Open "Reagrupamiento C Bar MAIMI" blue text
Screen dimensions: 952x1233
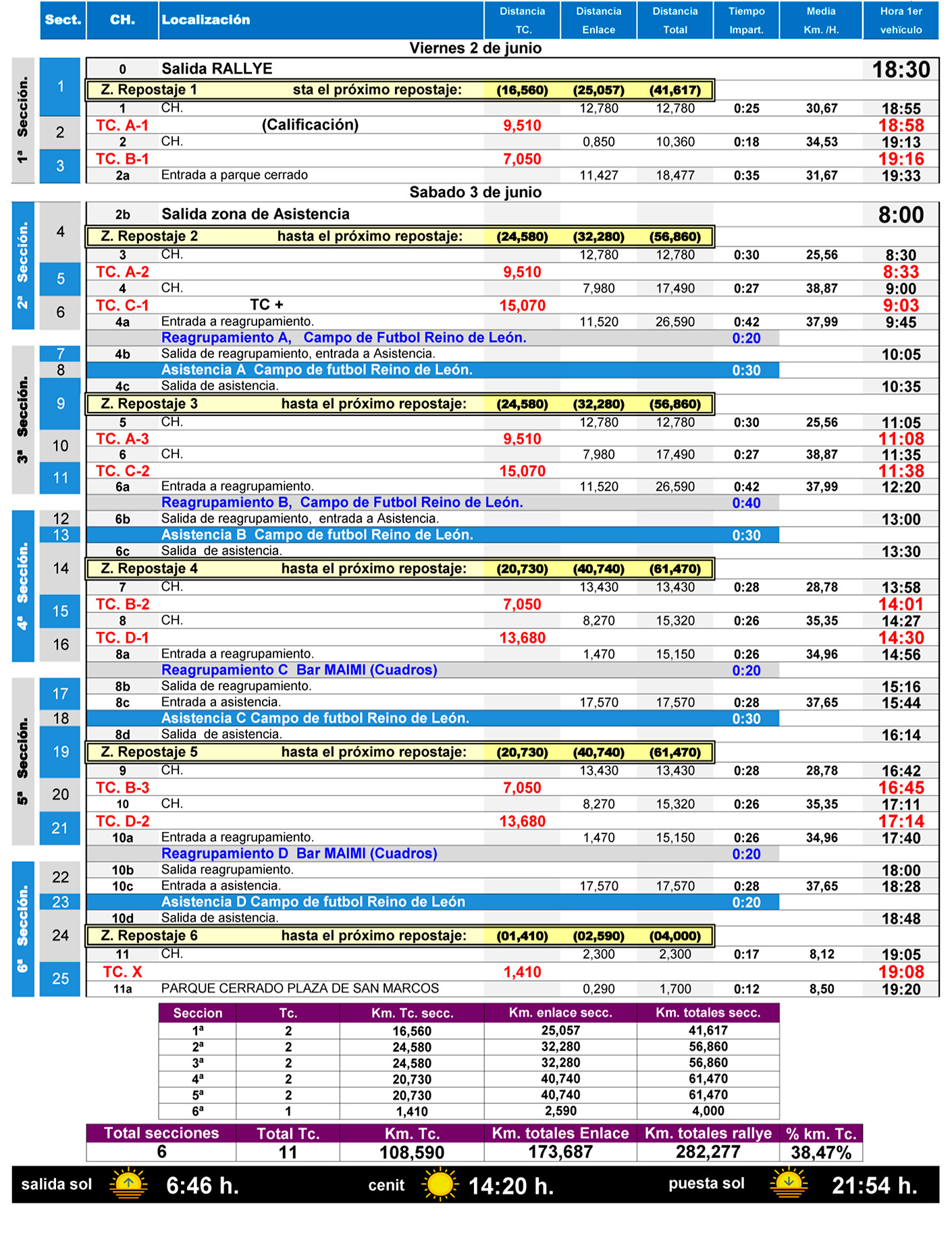point(299,670)
